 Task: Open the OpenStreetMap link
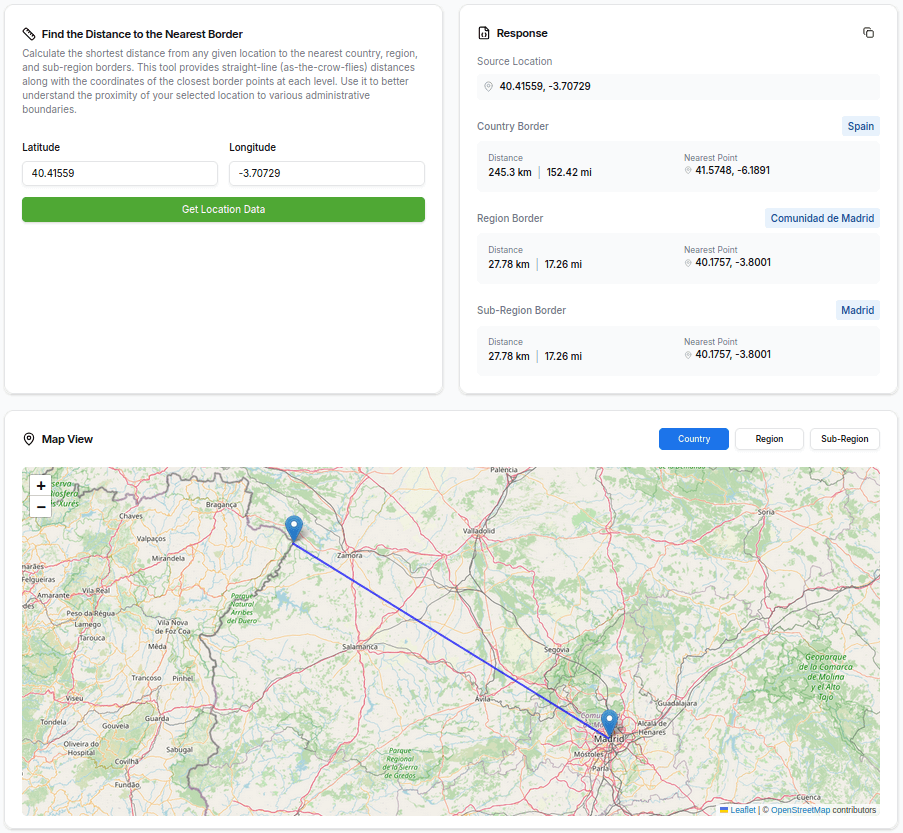tap(800, 810)
